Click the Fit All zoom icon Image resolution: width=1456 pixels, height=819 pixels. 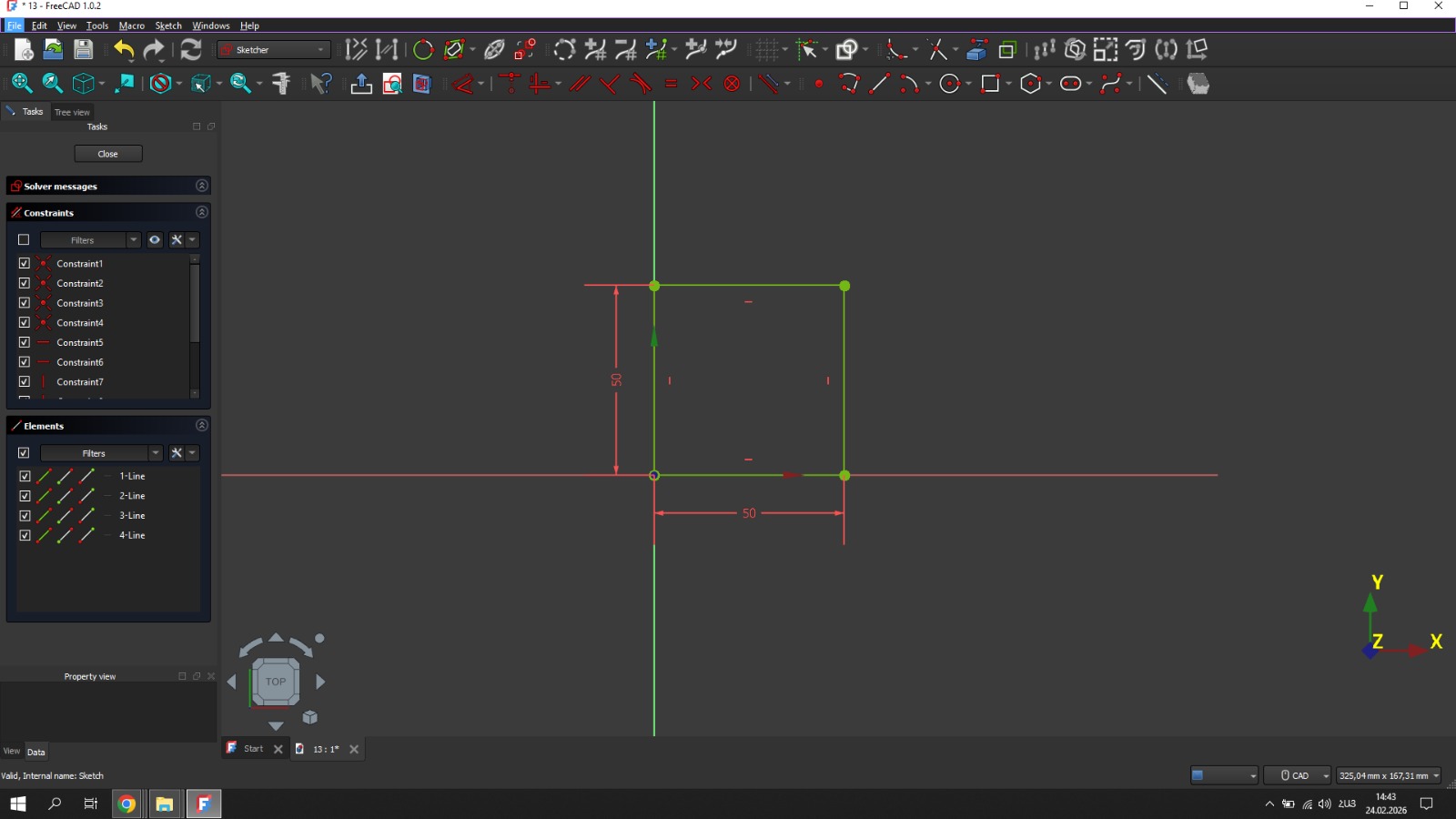pyautogui.click(x=22, y=84)
